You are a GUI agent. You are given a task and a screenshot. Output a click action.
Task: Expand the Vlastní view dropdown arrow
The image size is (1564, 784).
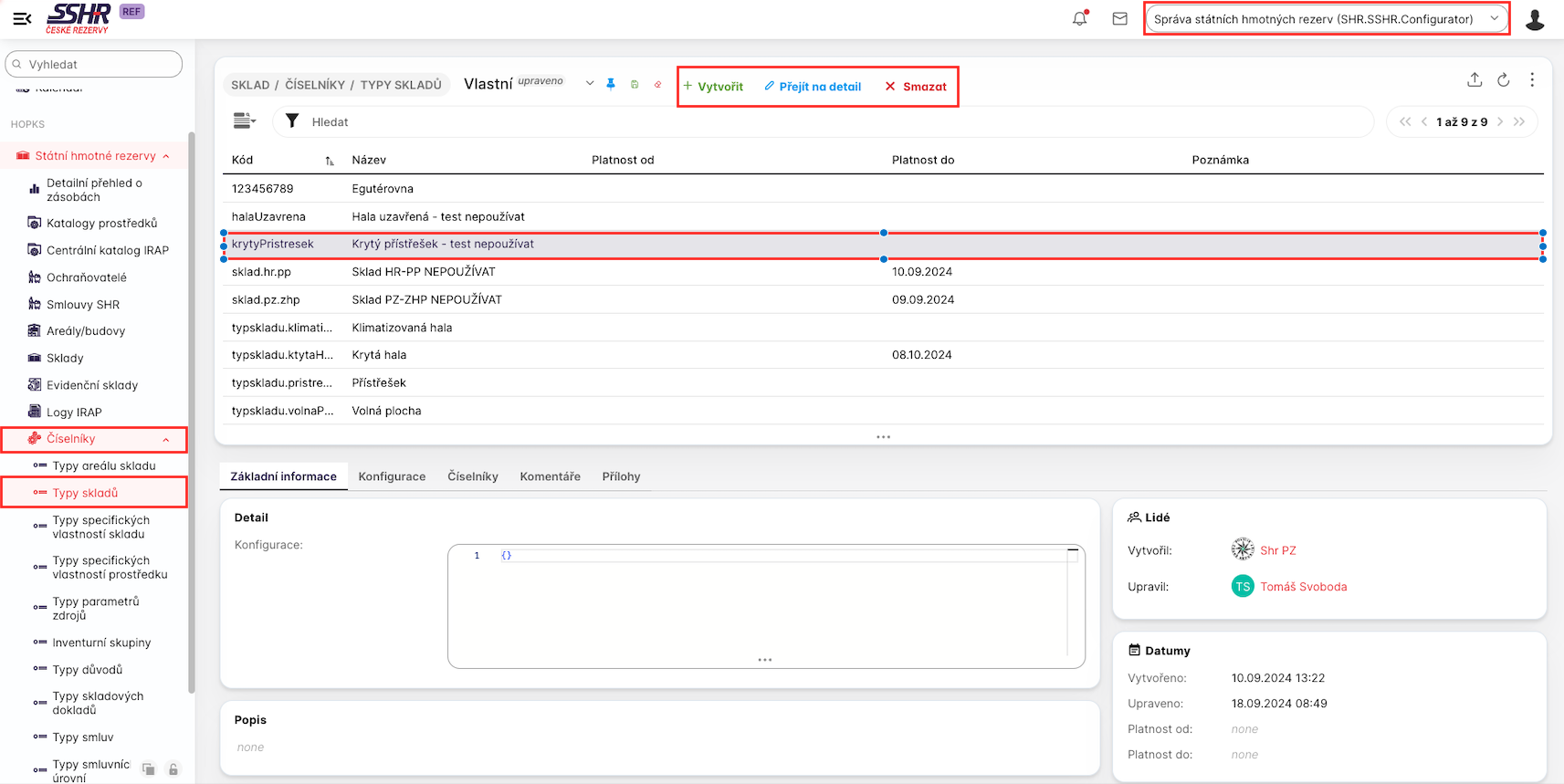point(590,84)
